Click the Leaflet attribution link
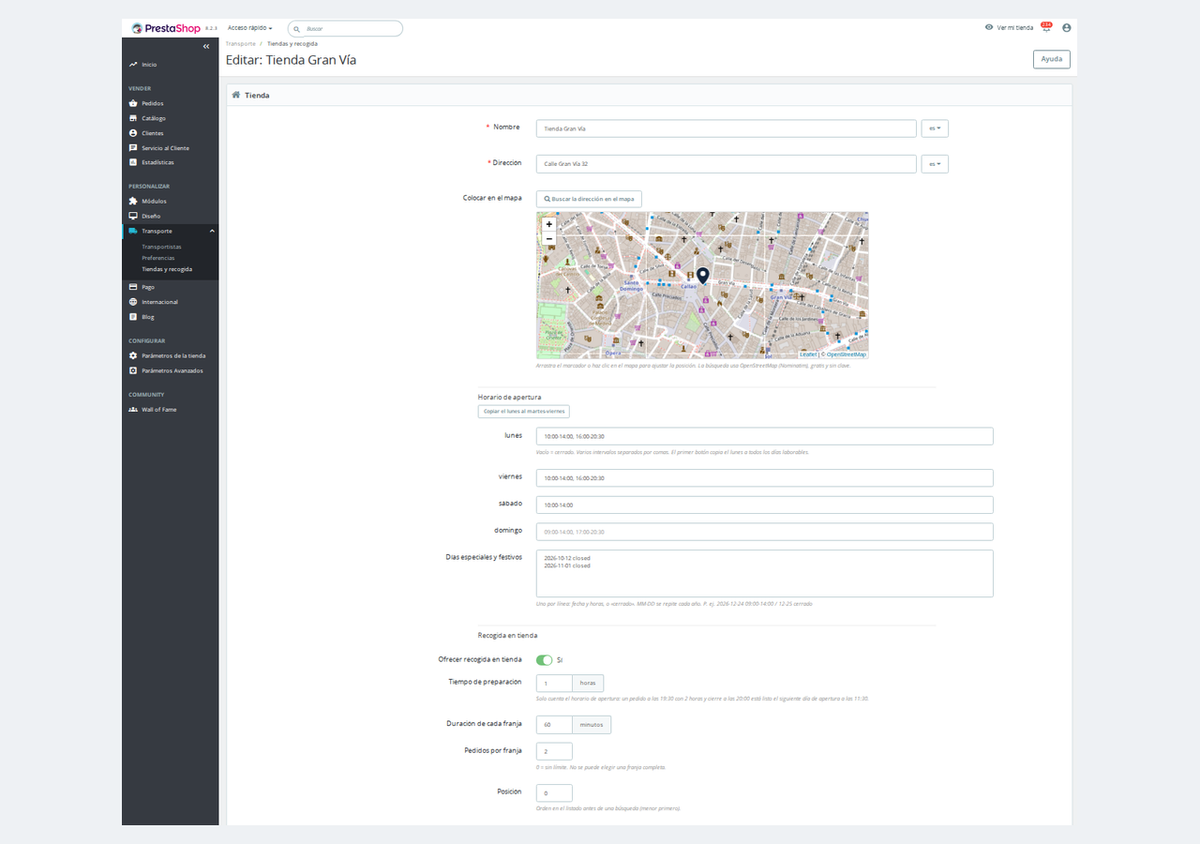1200x844 pixels. [x=808, y=355]
